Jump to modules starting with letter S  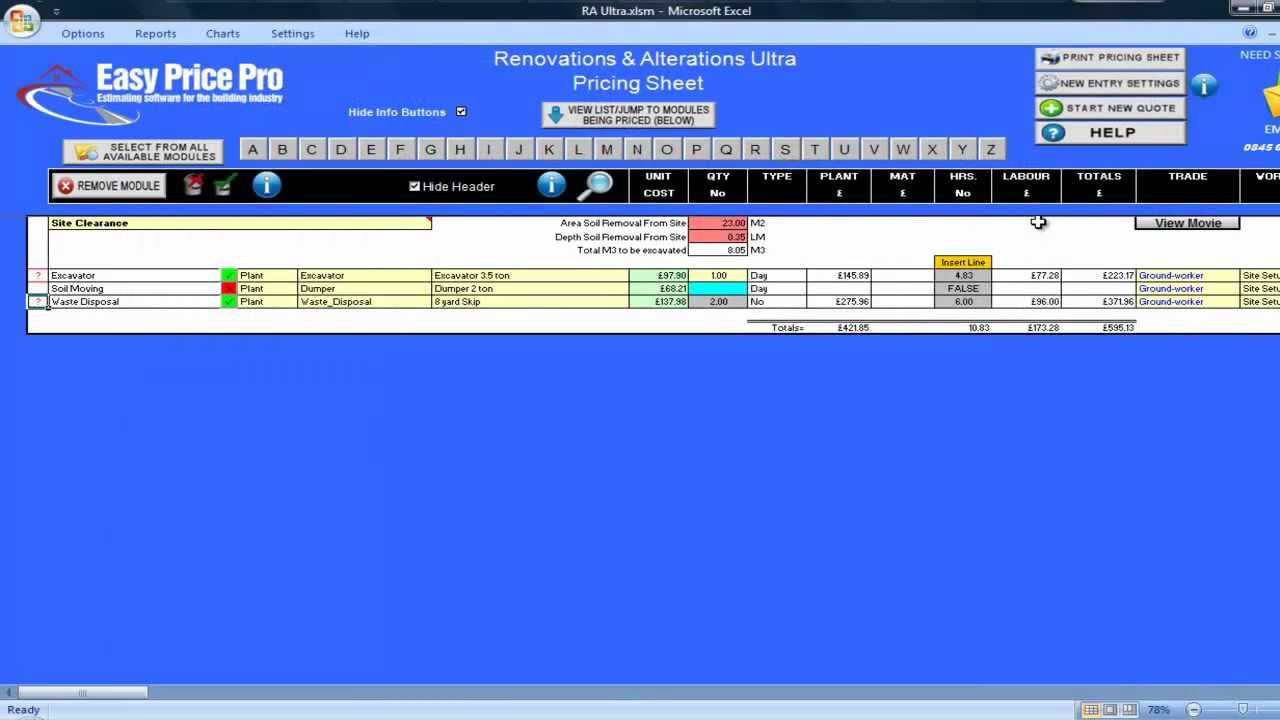click(x=785, y=150)
